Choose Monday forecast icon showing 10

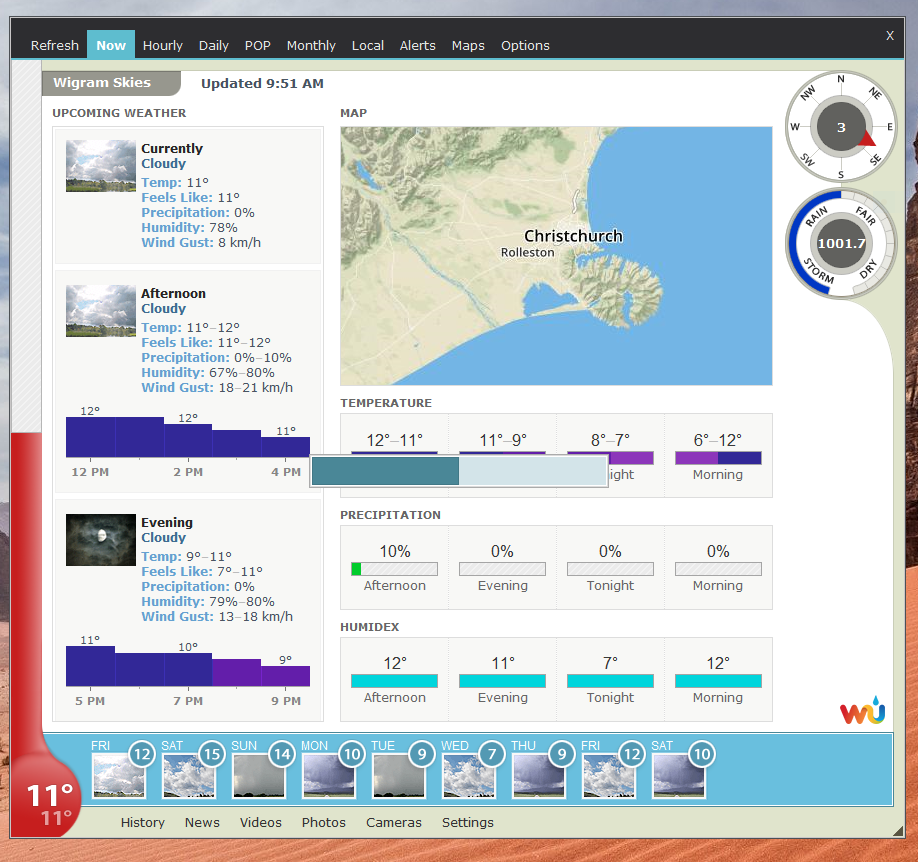point(328,775)
